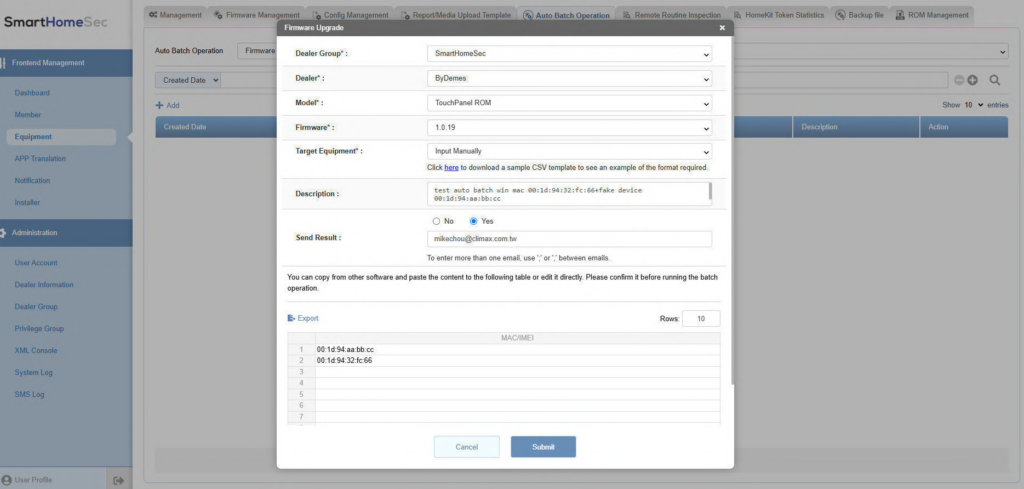Switch to the Firmware Management tab
Image resolution: width=1024 pixels, height=489 pixels.
click(x=257, y=15)
